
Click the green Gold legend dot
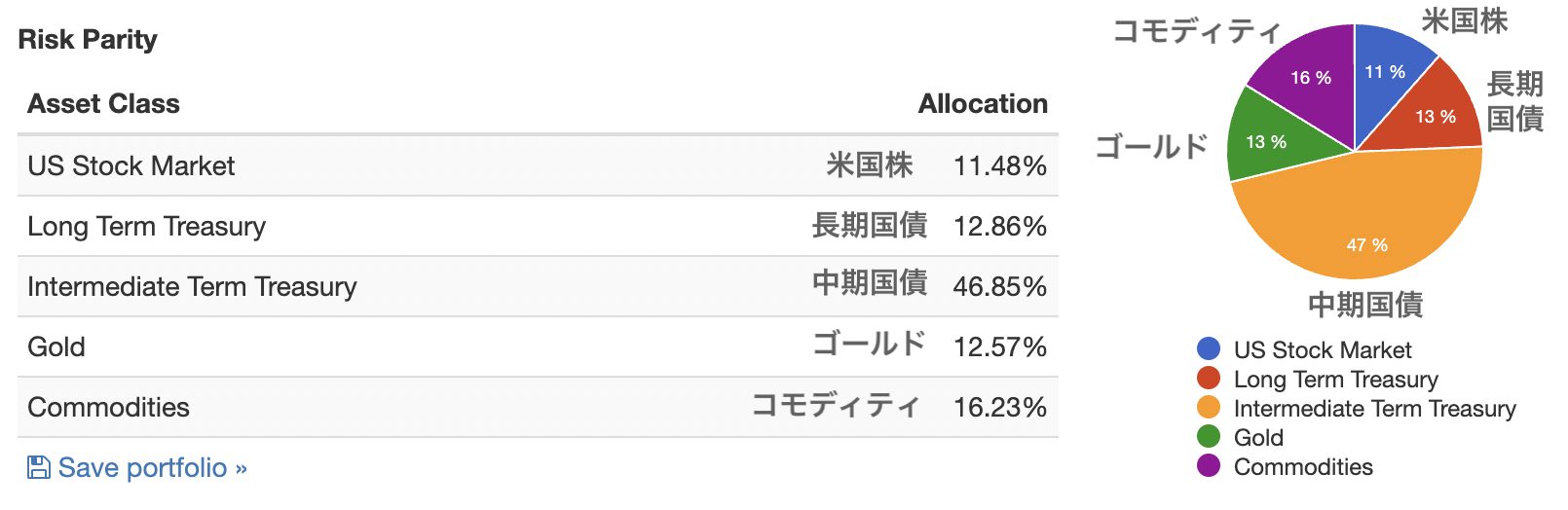point(1209,436)
